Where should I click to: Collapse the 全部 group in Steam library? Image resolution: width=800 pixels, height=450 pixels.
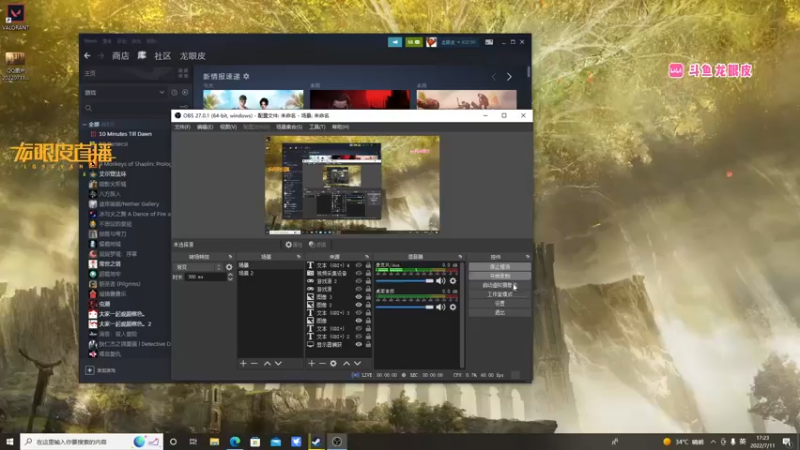pos(85,124)
